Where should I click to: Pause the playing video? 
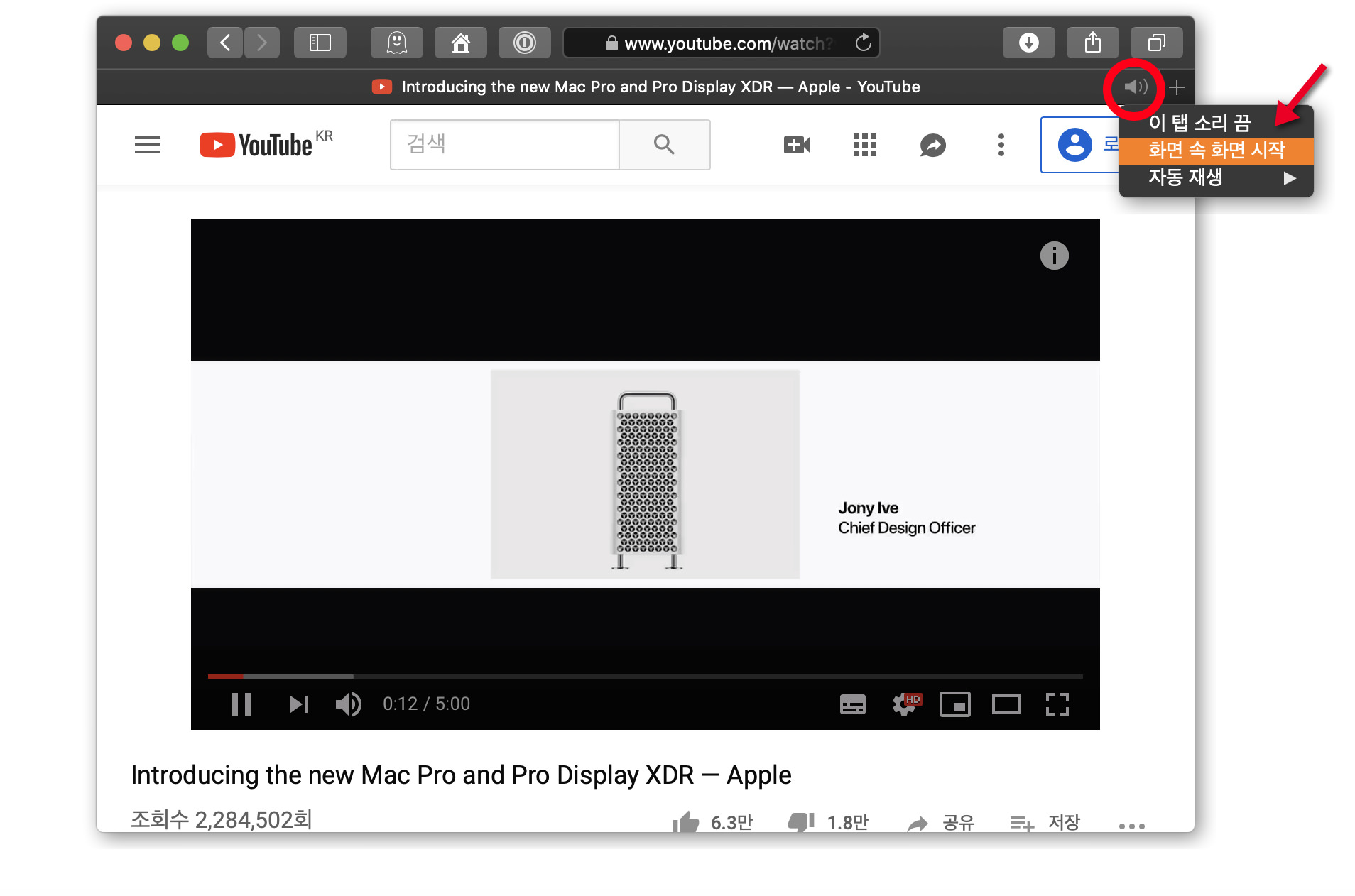241,704
